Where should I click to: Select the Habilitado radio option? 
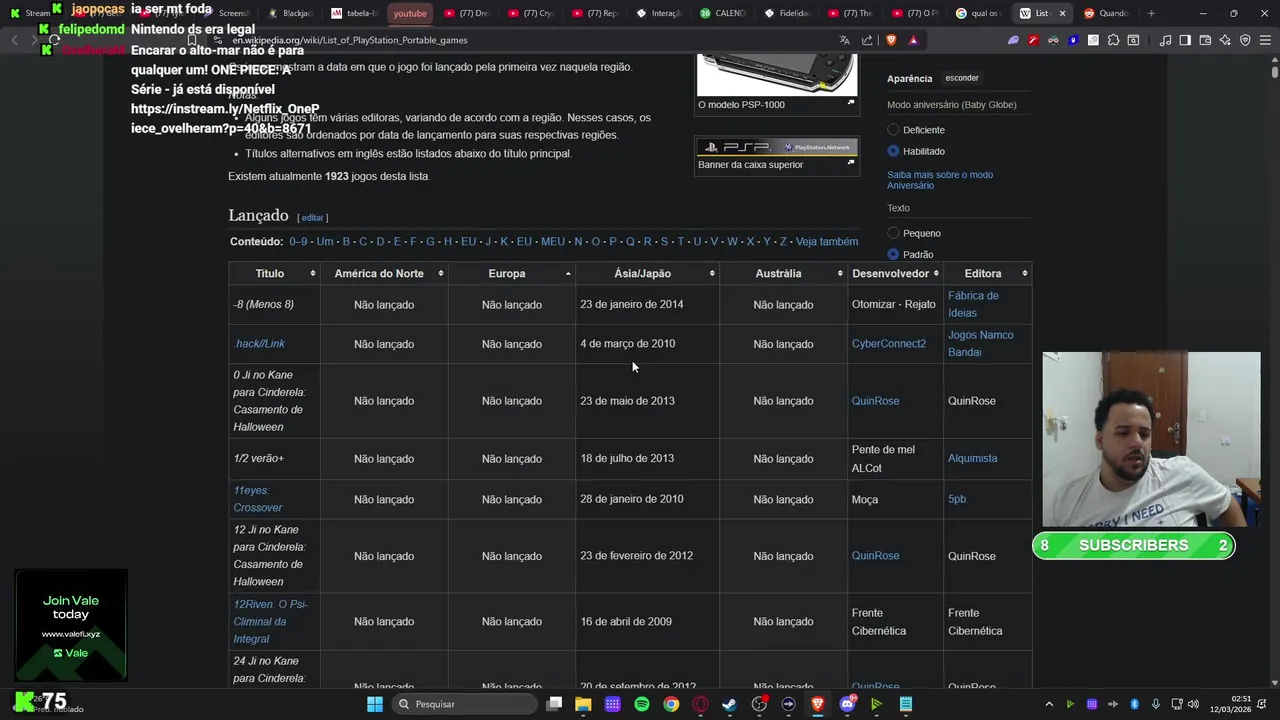(893, 151)
